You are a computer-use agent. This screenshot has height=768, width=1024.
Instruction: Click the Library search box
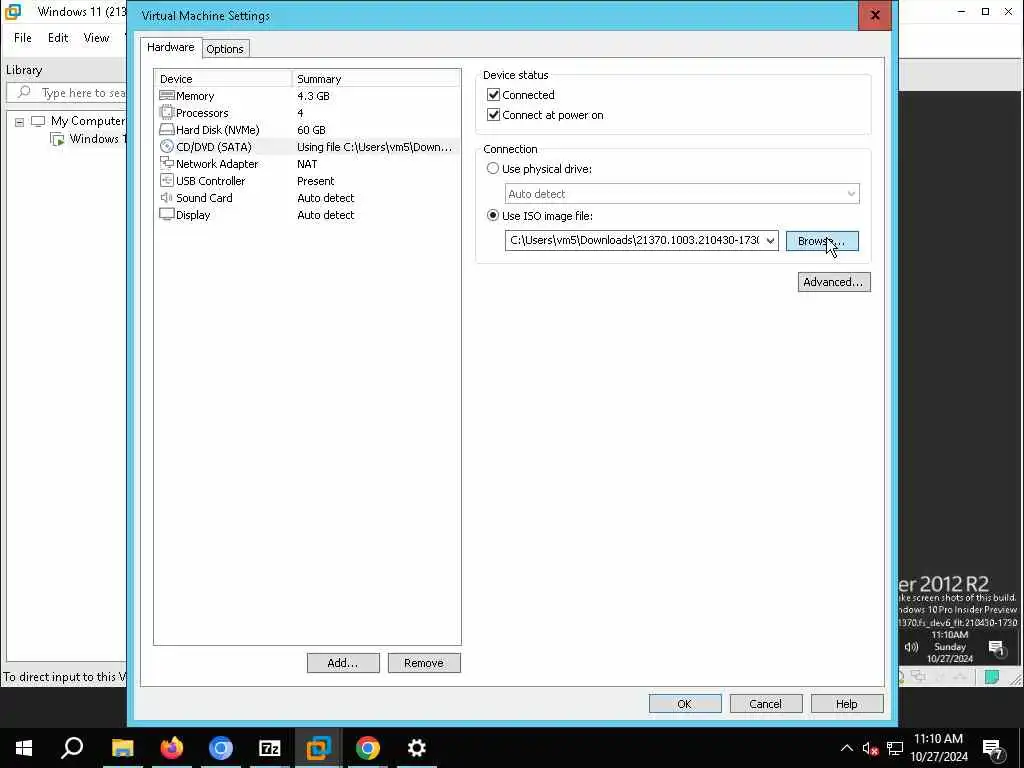coord(67,93)
